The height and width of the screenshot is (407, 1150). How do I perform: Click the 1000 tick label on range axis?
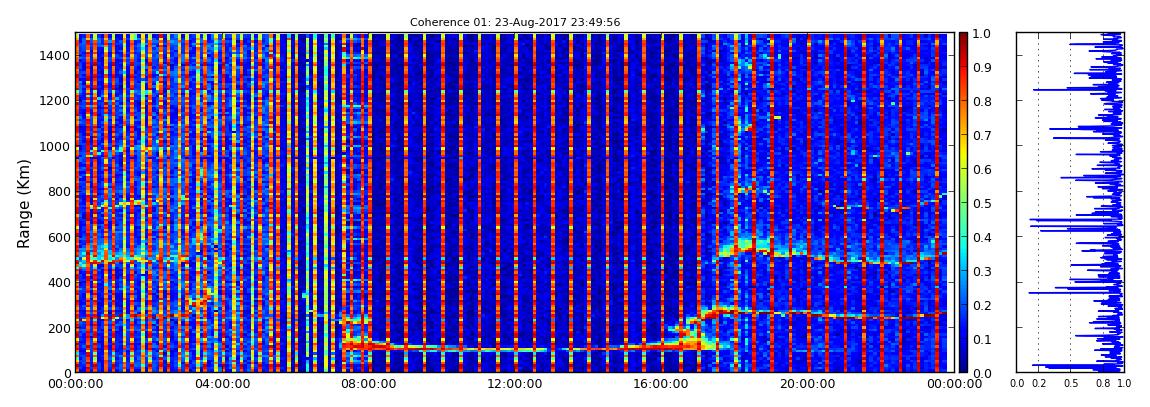(x=55, y=146)
